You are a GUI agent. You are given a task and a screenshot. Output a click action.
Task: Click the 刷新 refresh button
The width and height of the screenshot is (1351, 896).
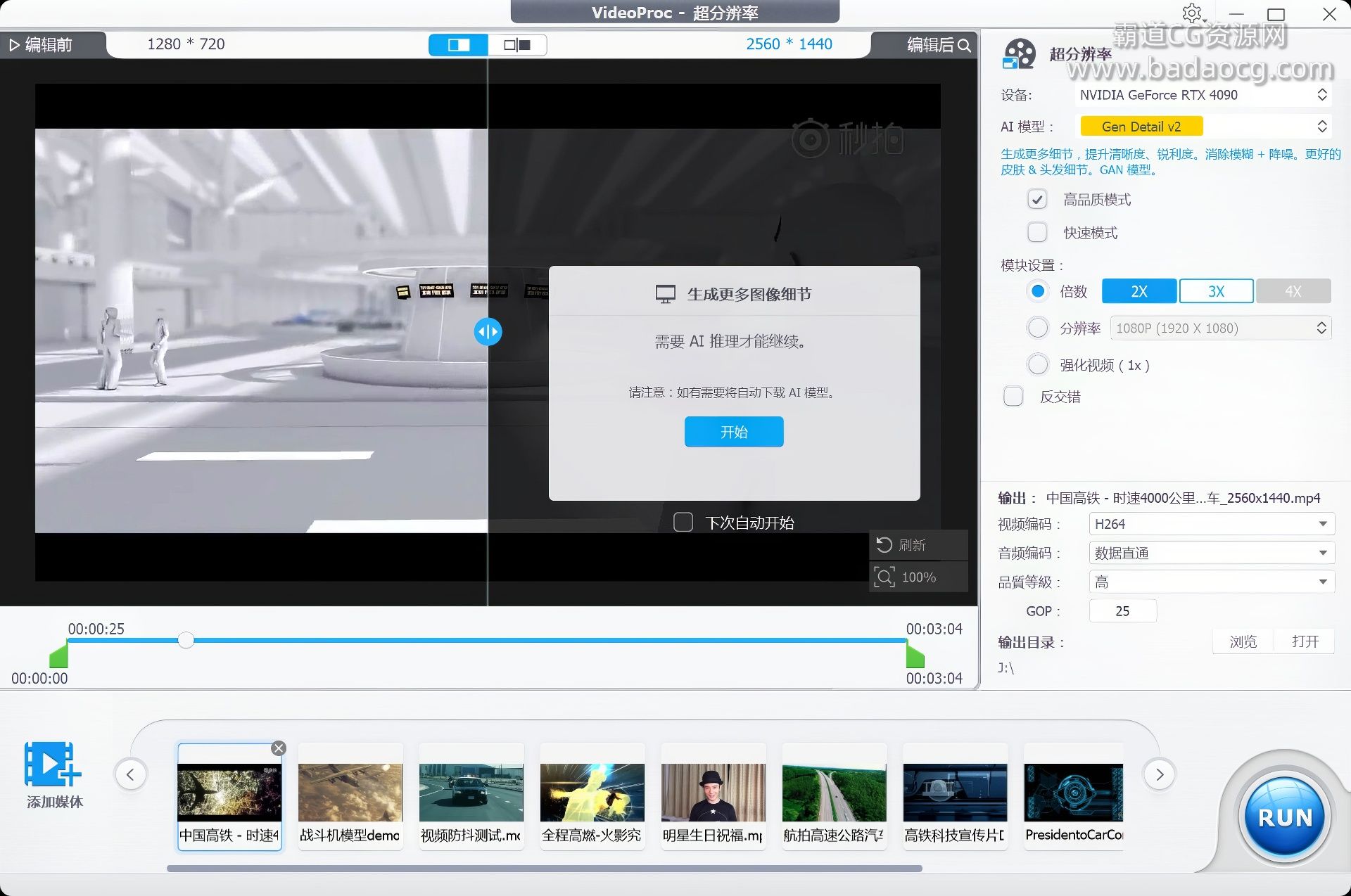(x=918, y=545)
